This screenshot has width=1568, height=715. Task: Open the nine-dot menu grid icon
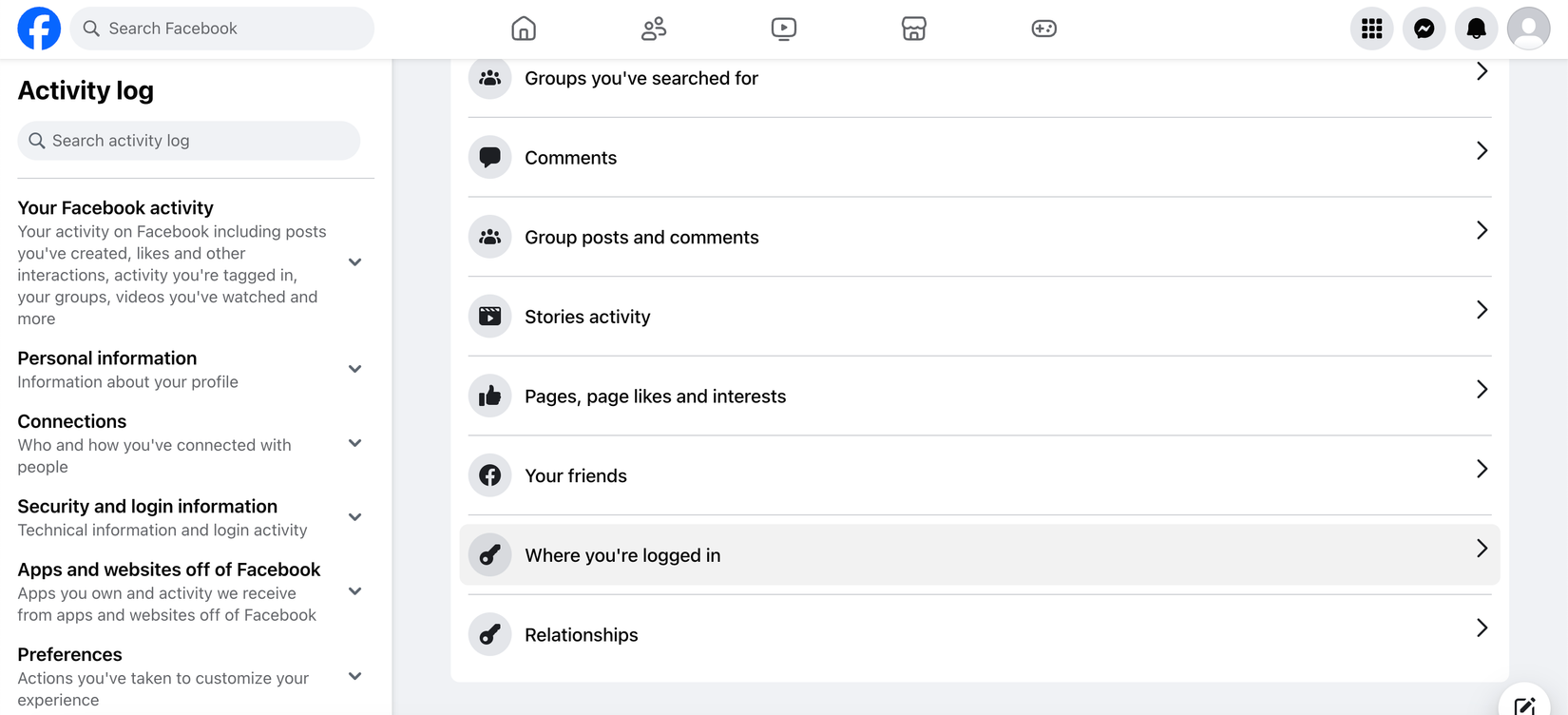tap(1371, 29)
